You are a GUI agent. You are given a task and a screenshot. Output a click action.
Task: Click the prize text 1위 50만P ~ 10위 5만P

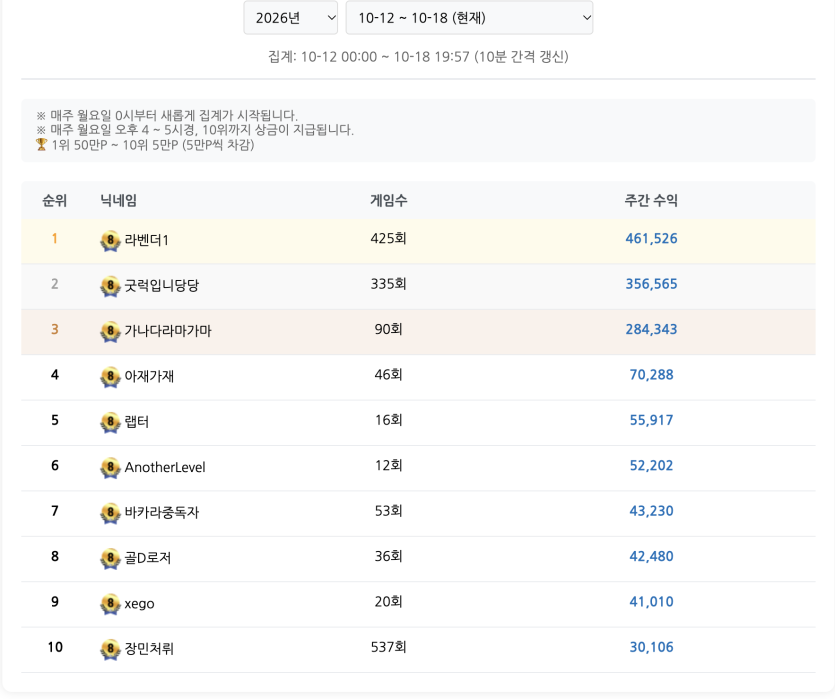[x=153, y=145]
